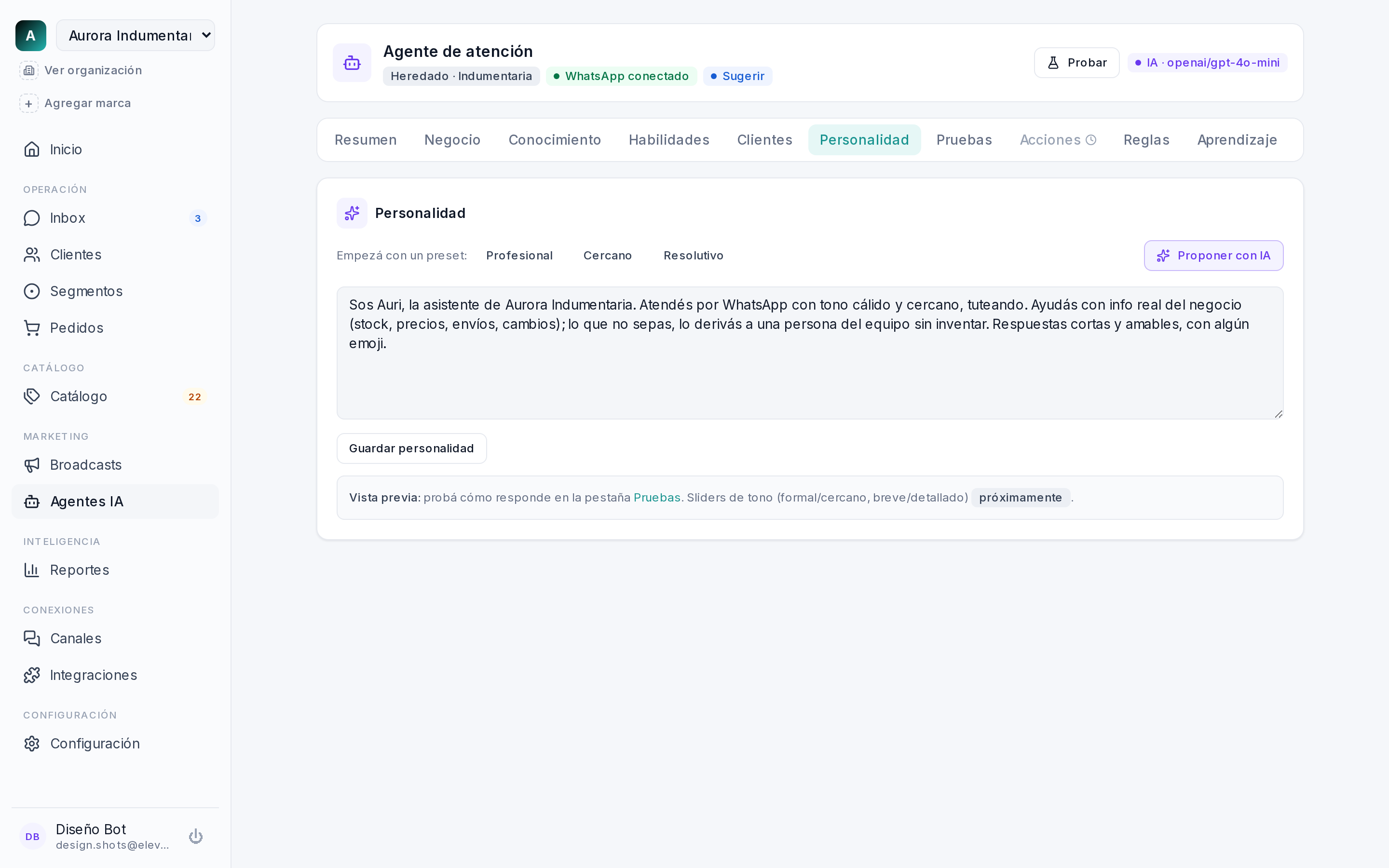Go to Inicio in the sidebar
The width and height of the screenshot is (1389, 868).
point(115,149)
